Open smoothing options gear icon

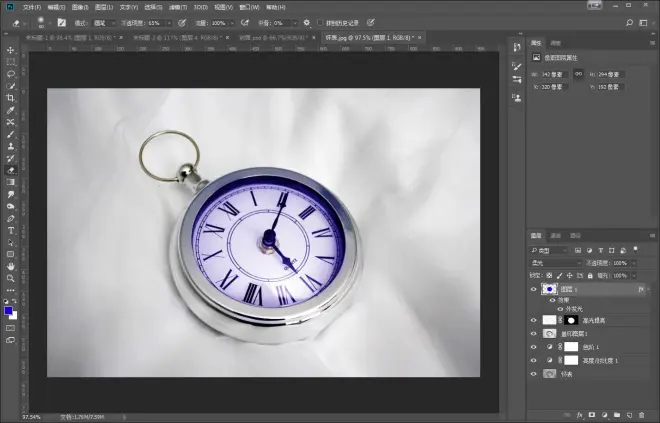click(x=306, y=23)
